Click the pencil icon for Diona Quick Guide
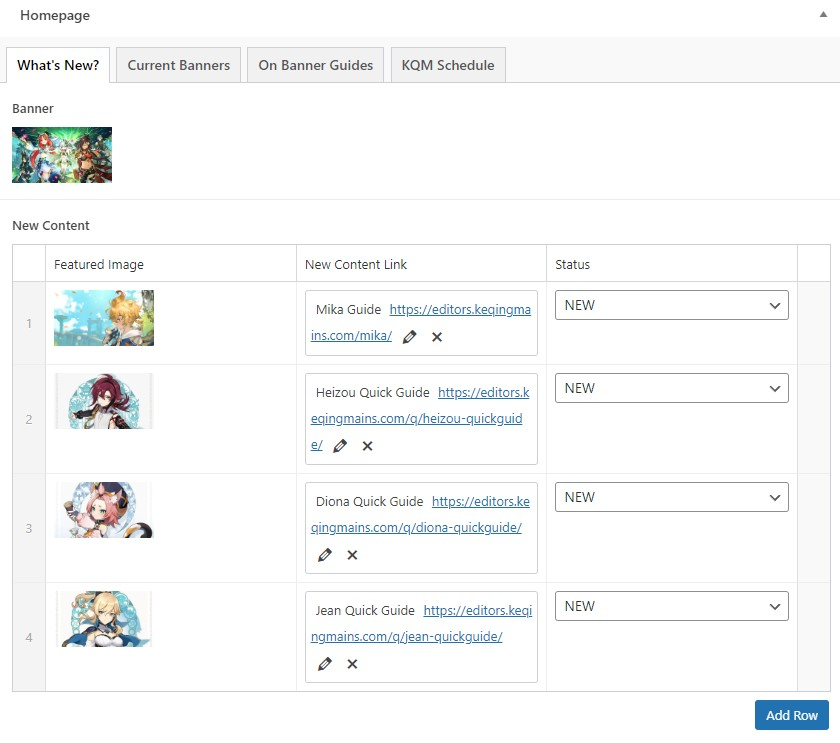 (324, 555)
